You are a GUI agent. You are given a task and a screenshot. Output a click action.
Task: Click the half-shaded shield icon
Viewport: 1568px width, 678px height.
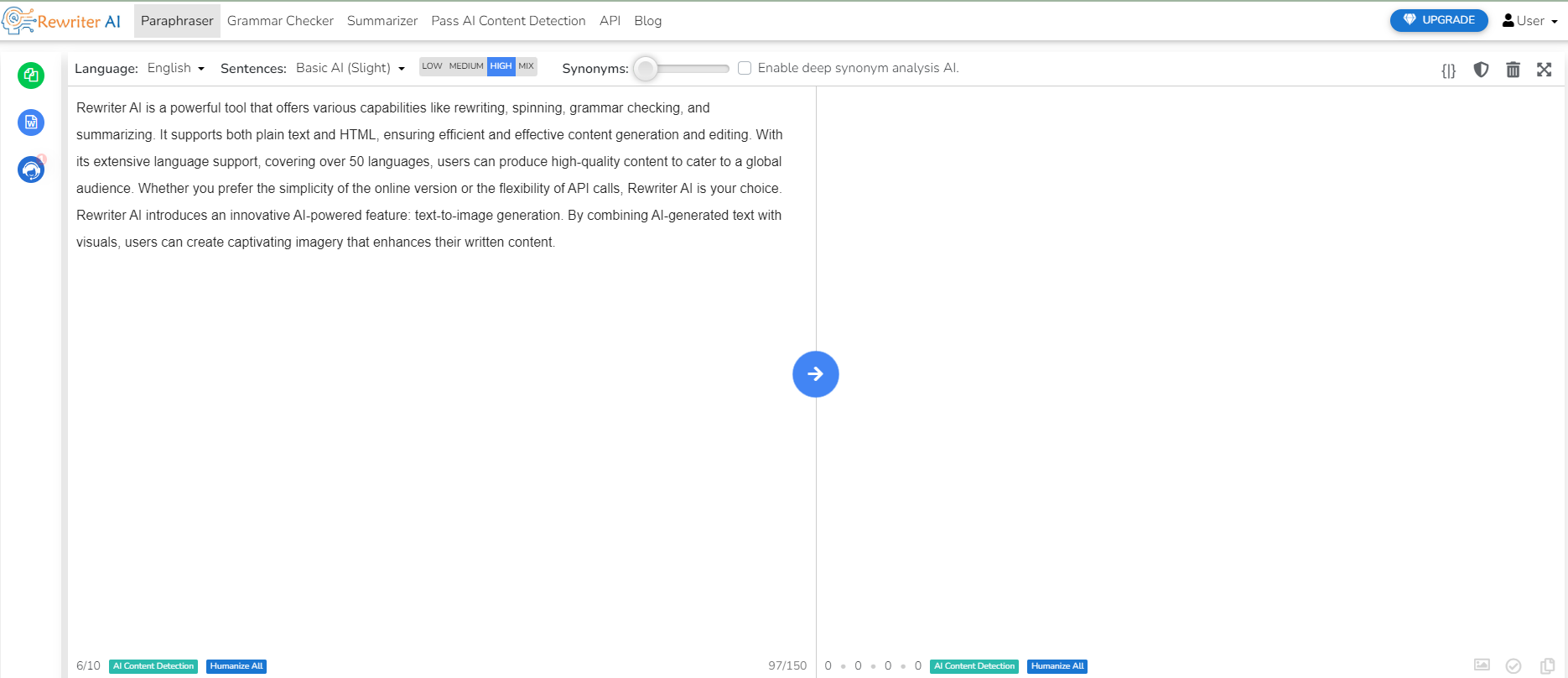1481,70
